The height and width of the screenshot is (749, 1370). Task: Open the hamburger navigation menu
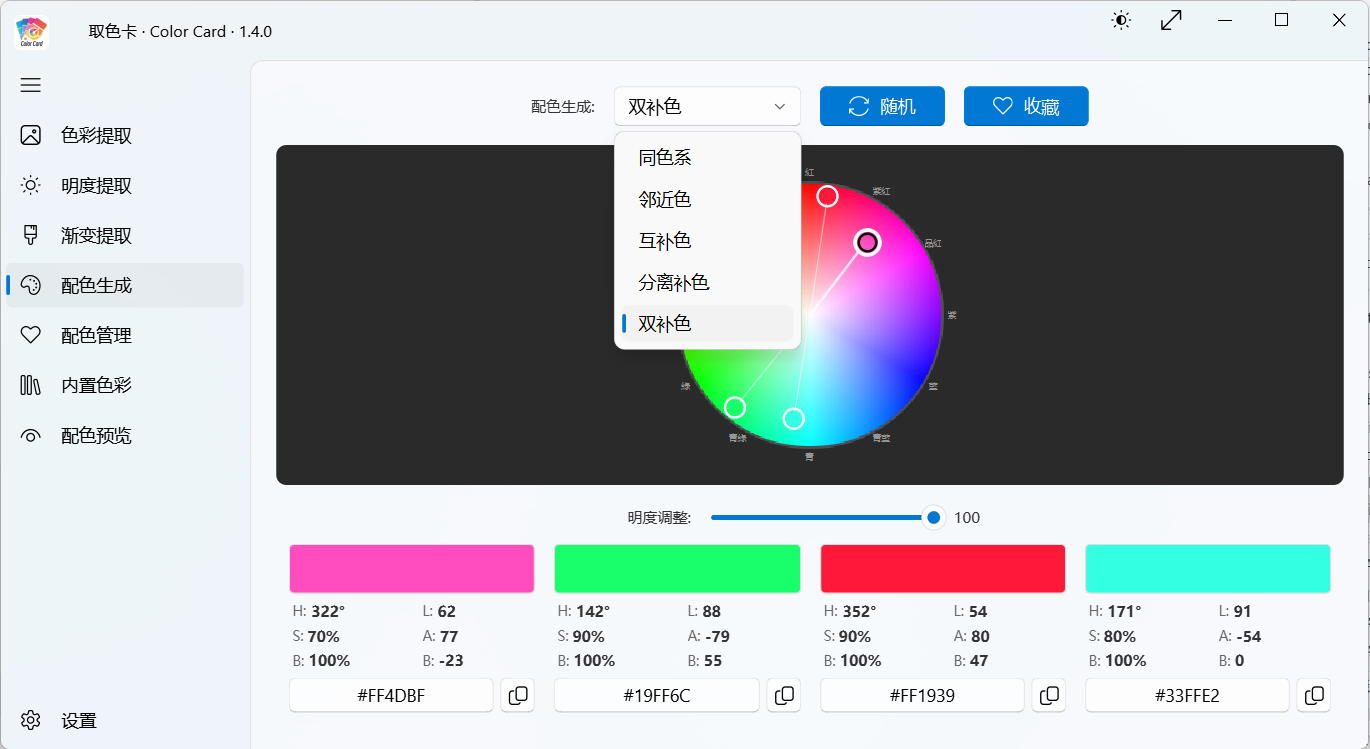(31, 85)
